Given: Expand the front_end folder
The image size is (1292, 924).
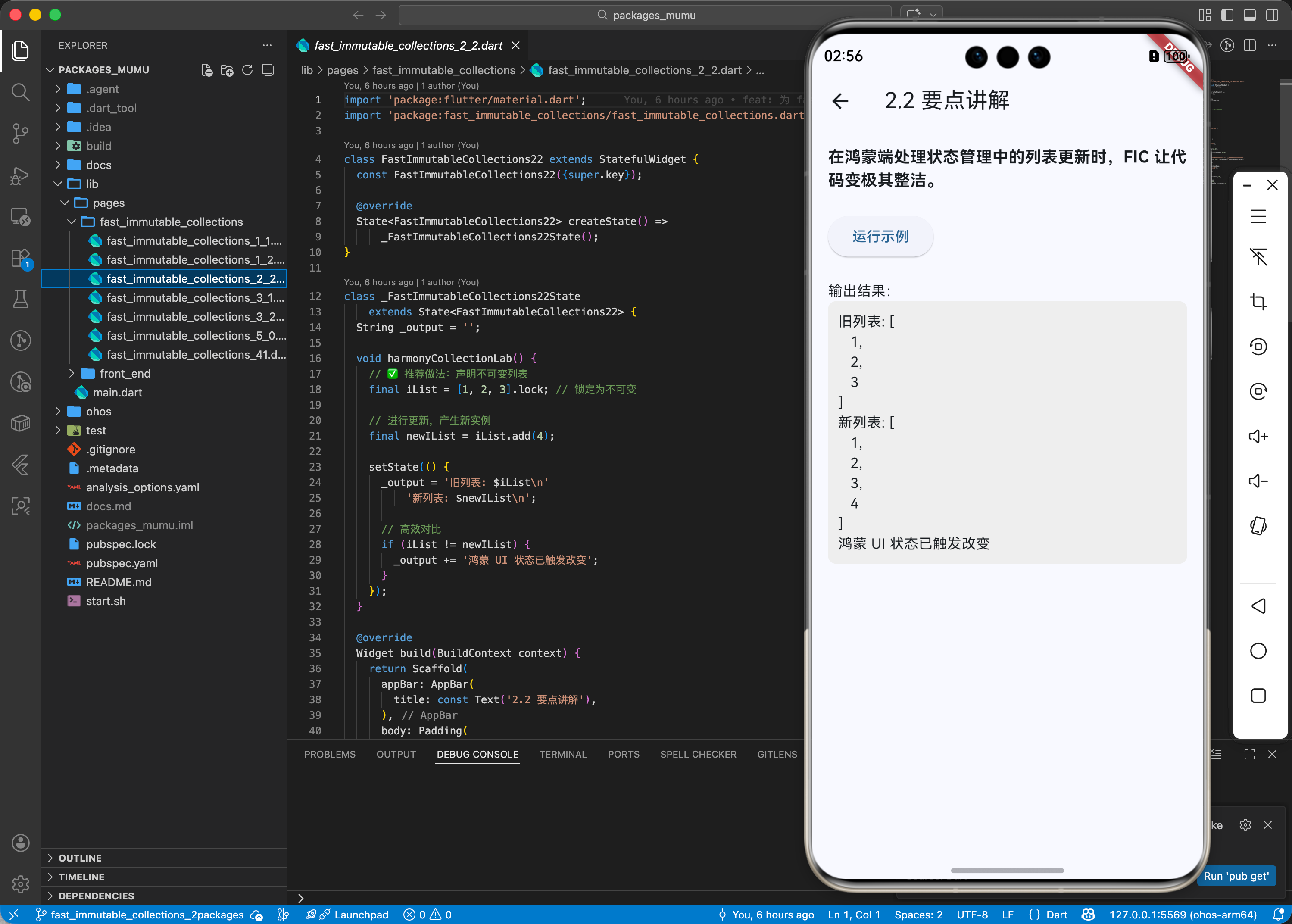Looking at the screenshot, I should pos(125,373).
